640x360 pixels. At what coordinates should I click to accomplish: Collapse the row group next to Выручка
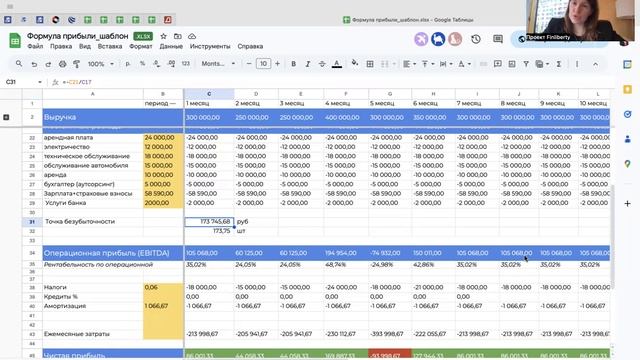pyautogui.click(x=6, y=118)
